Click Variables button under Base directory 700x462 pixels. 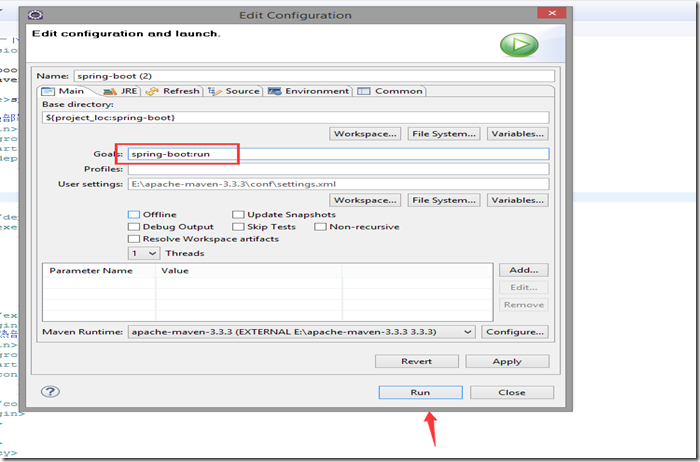click(517, 134)
